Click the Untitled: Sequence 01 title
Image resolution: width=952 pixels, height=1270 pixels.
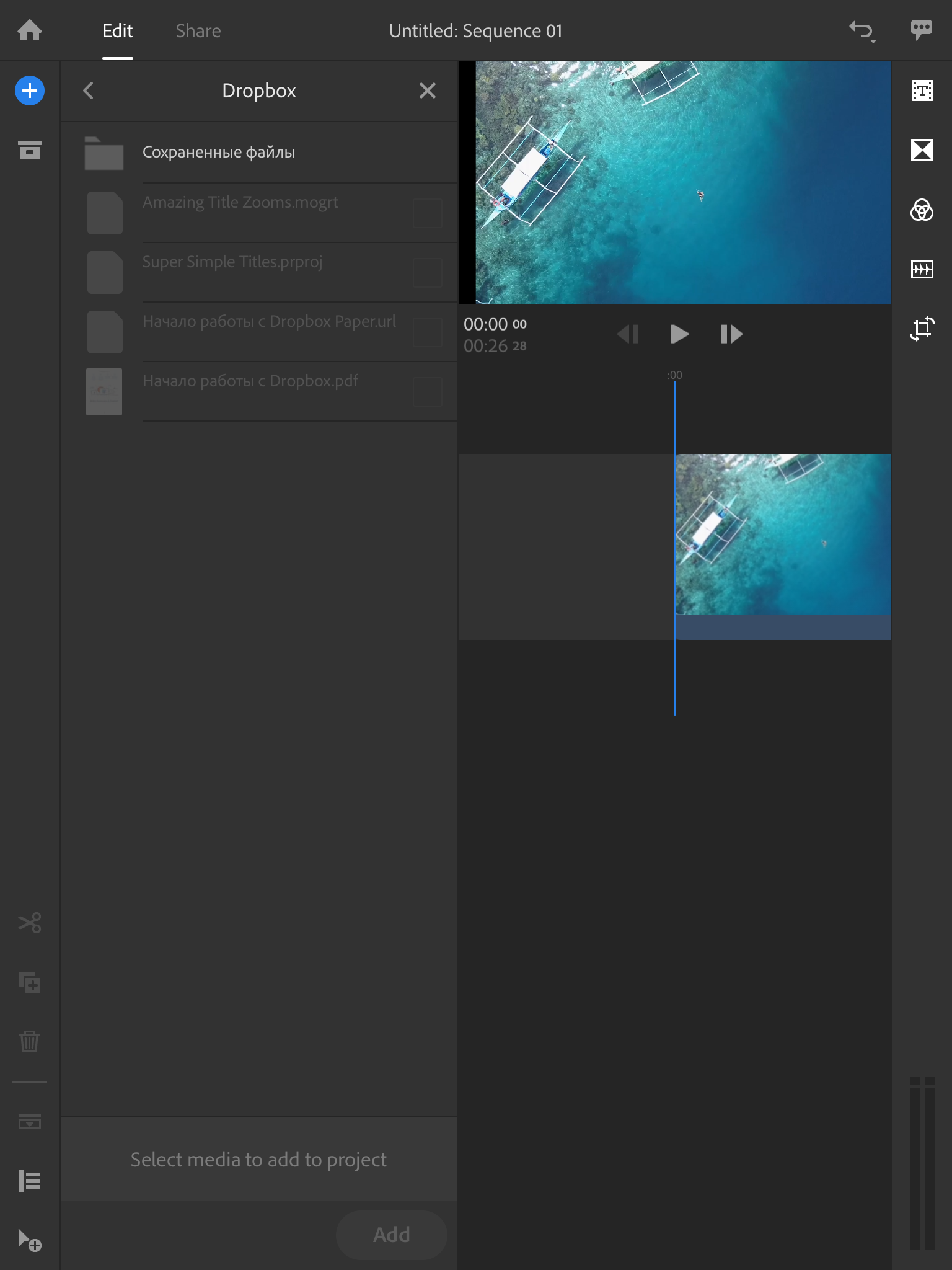(476, 31)
